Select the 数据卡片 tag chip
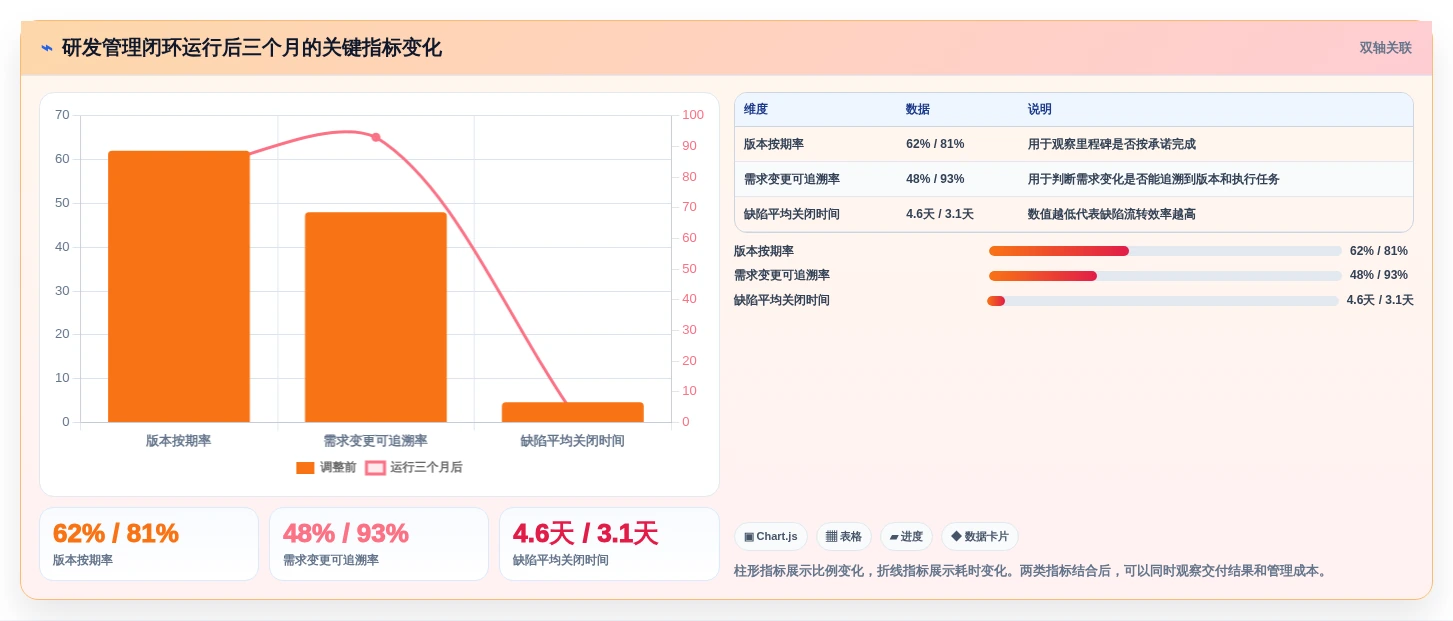 coord(980,537)
